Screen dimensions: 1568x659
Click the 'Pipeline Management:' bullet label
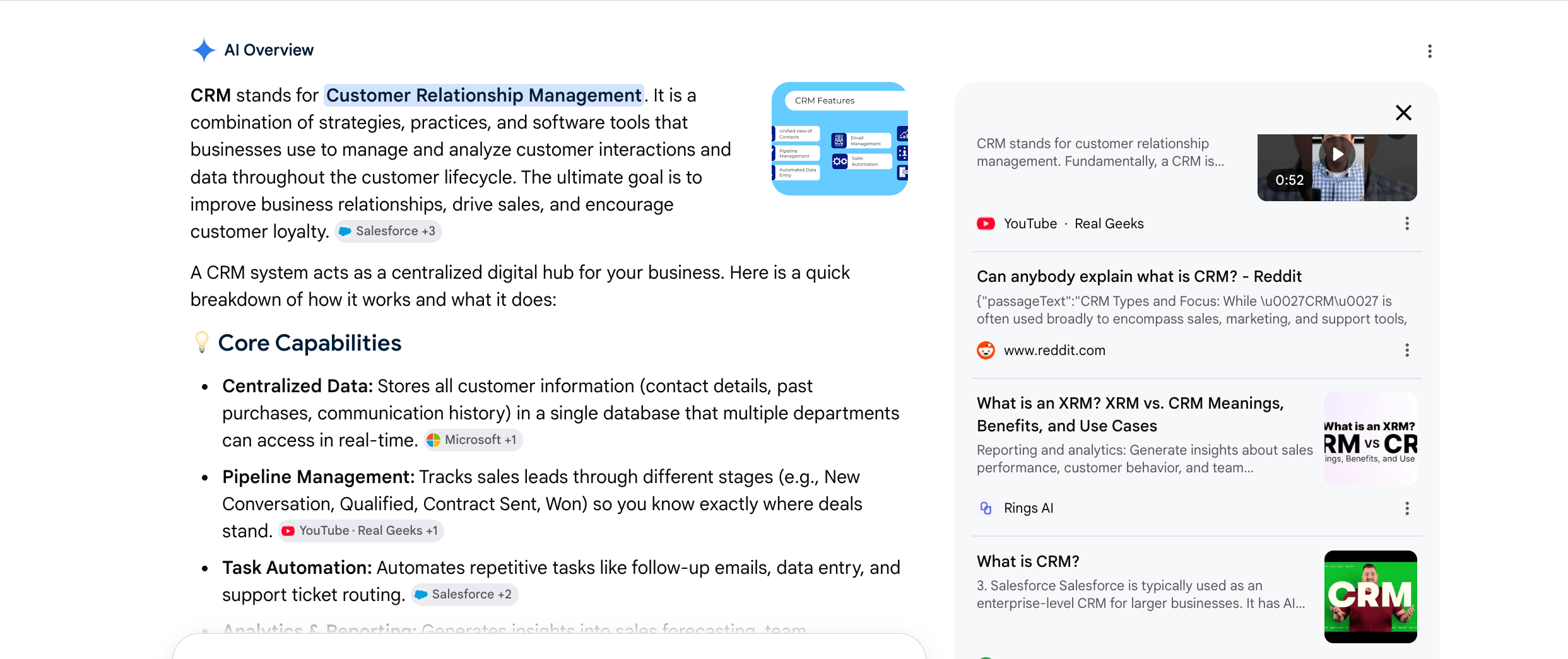point(319,477)
